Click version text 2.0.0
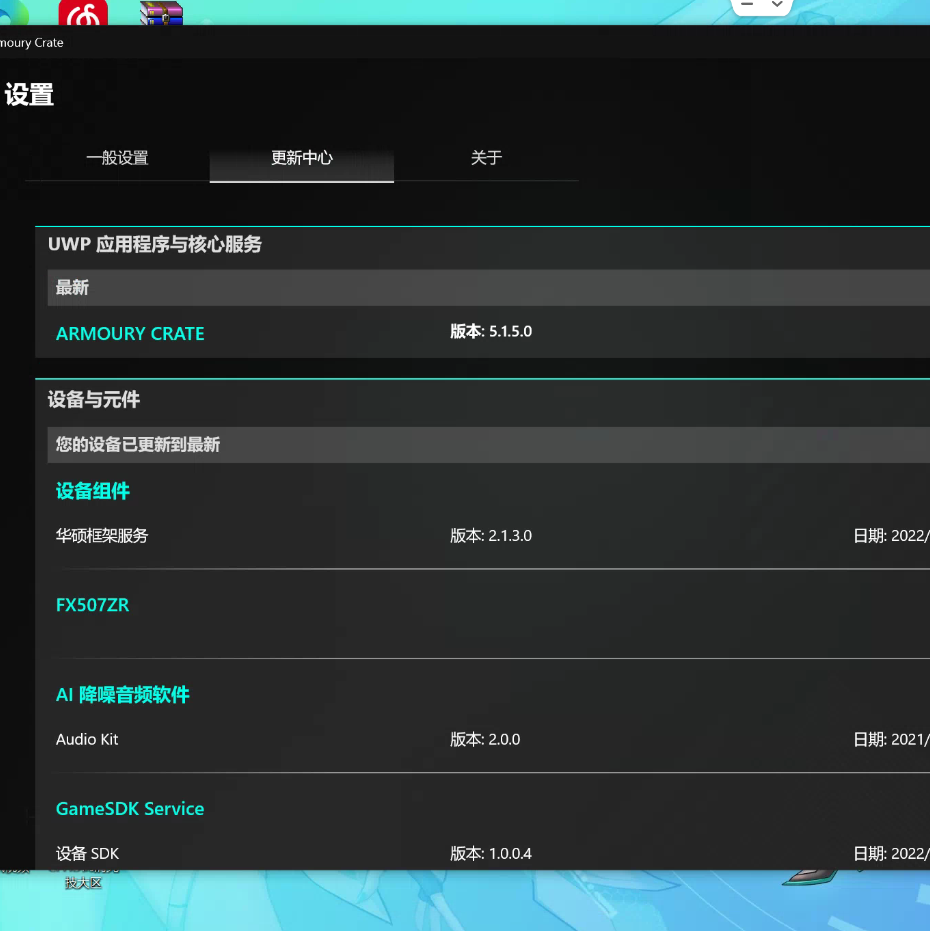 click(x=504, y=740)
